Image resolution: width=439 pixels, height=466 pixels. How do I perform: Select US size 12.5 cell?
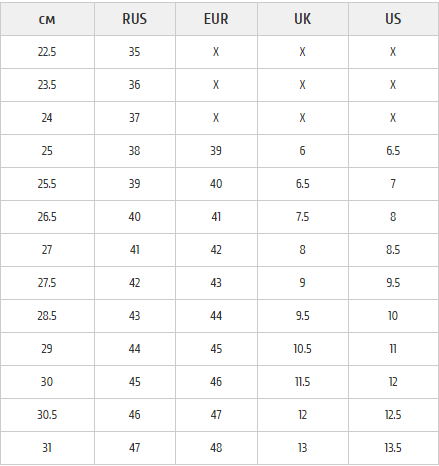click(x=393, y=415)
